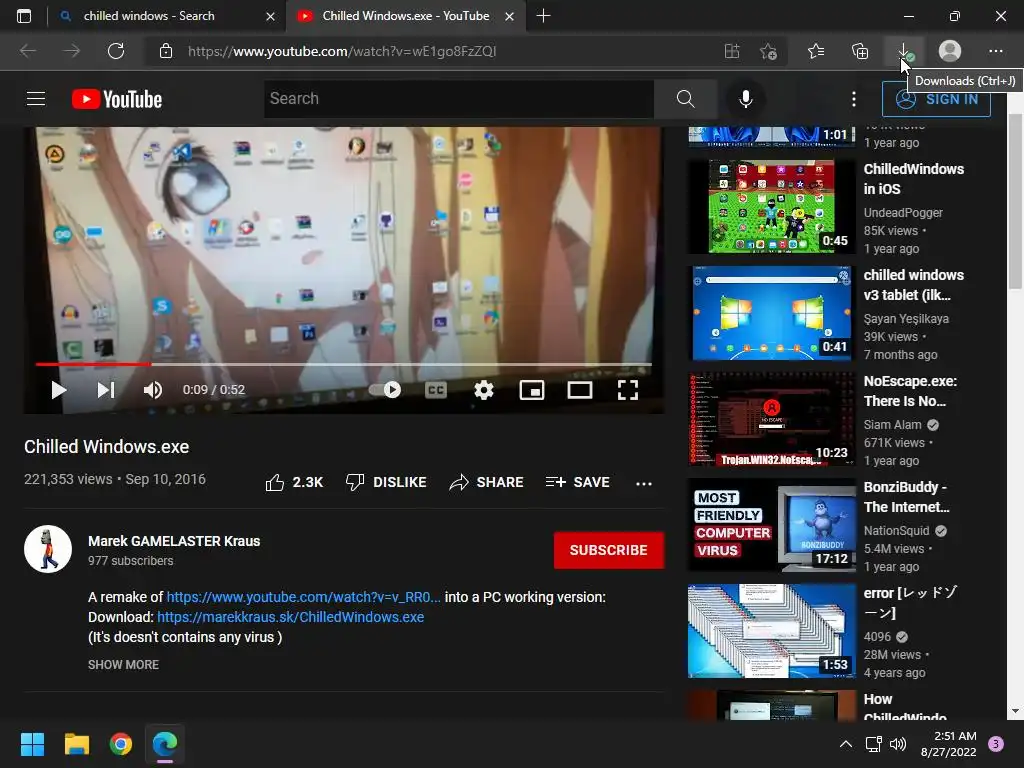1024x768 pixels.
Task: Open the marekkraus.sk ChilledWindows.exe download link
Action: pos(291,617)
